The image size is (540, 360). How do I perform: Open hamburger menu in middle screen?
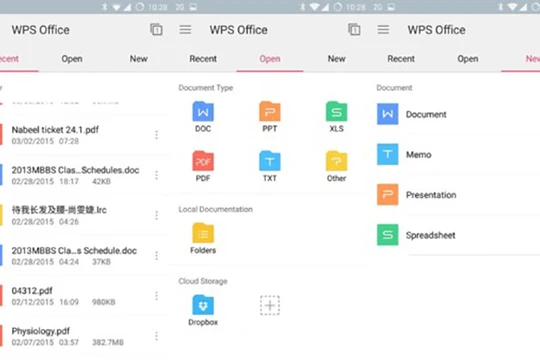point(185,30)
